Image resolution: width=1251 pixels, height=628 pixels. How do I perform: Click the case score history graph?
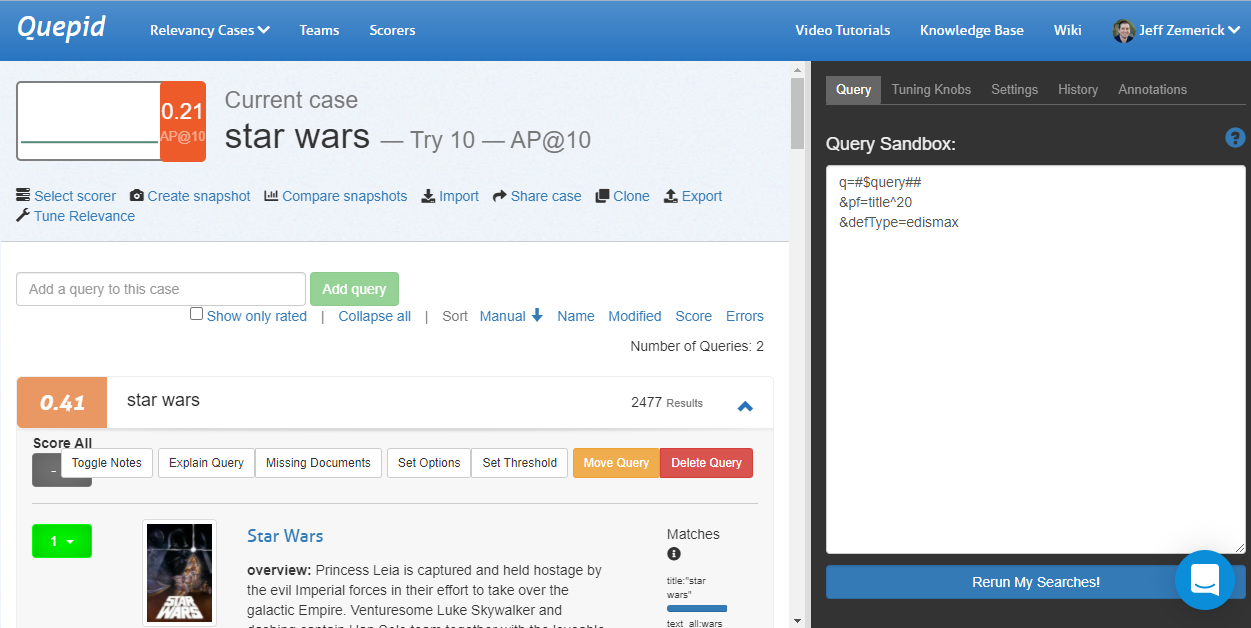[88, 121]
